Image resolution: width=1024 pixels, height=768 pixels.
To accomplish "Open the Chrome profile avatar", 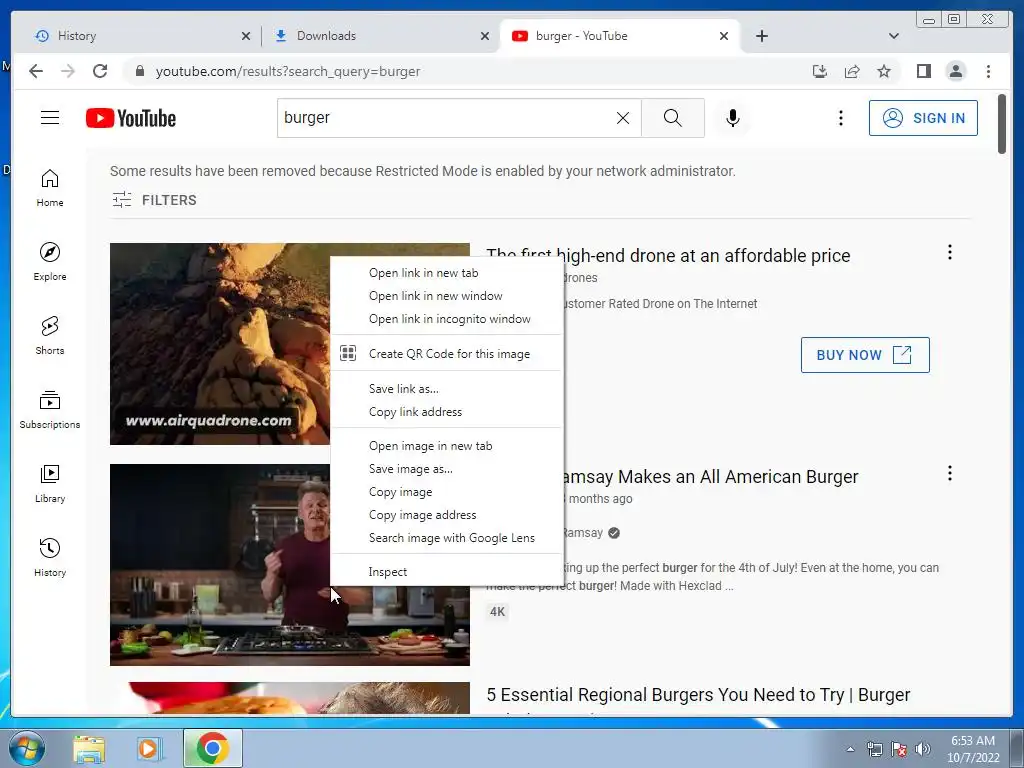I will click(x=955, y=71).
